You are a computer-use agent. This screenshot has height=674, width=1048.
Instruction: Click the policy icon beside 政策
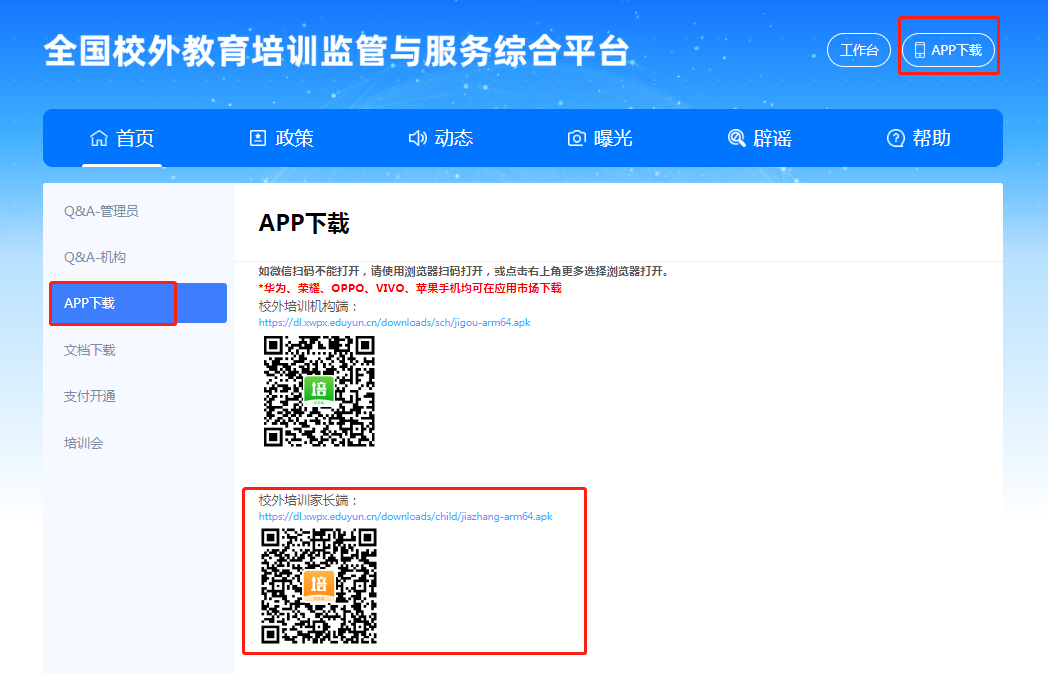coord(258,138)
